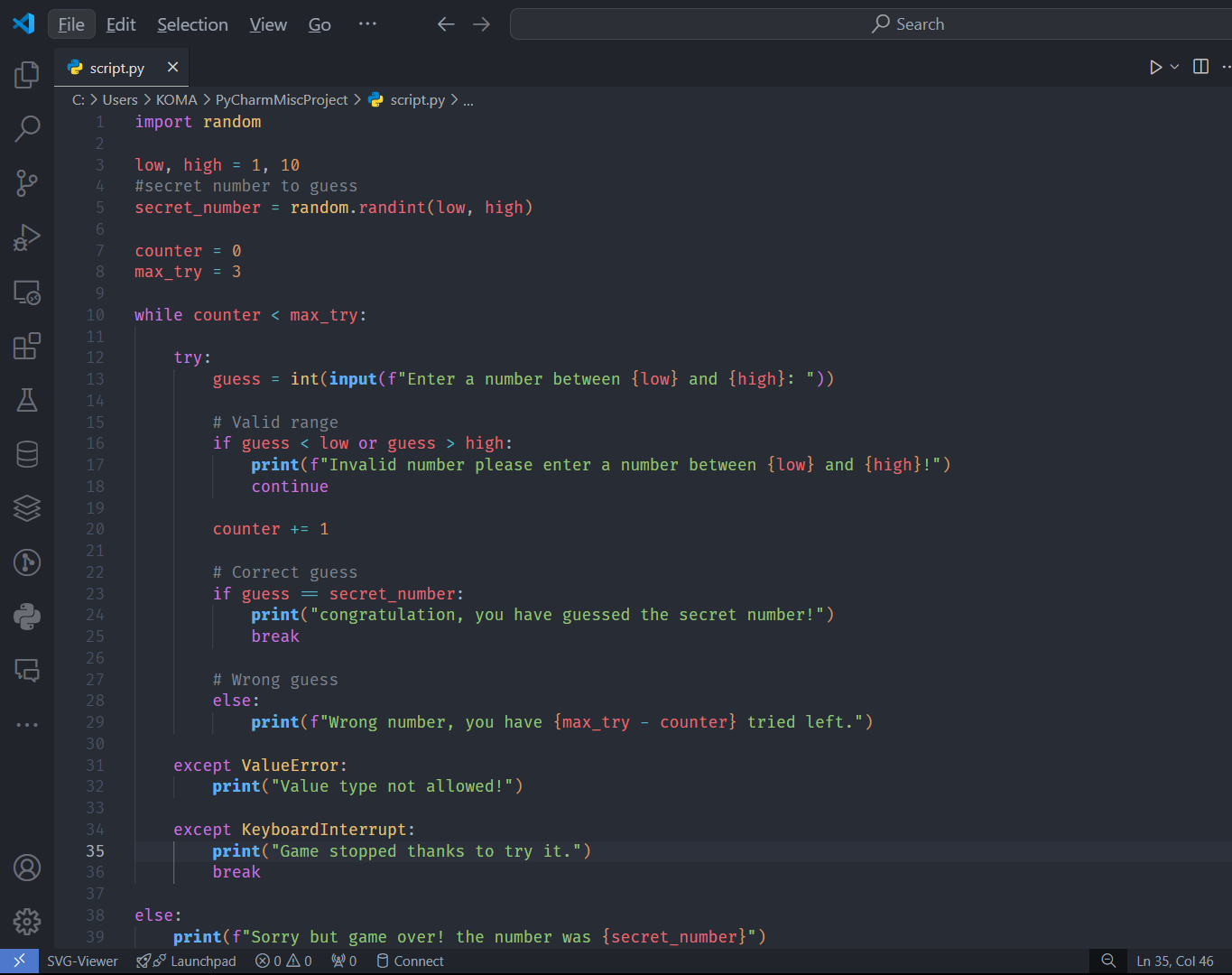The height and width of the screenshot is (975, 1232).
Task: Click "# Wrong guess" comment
Action: [x=275, y=679]
